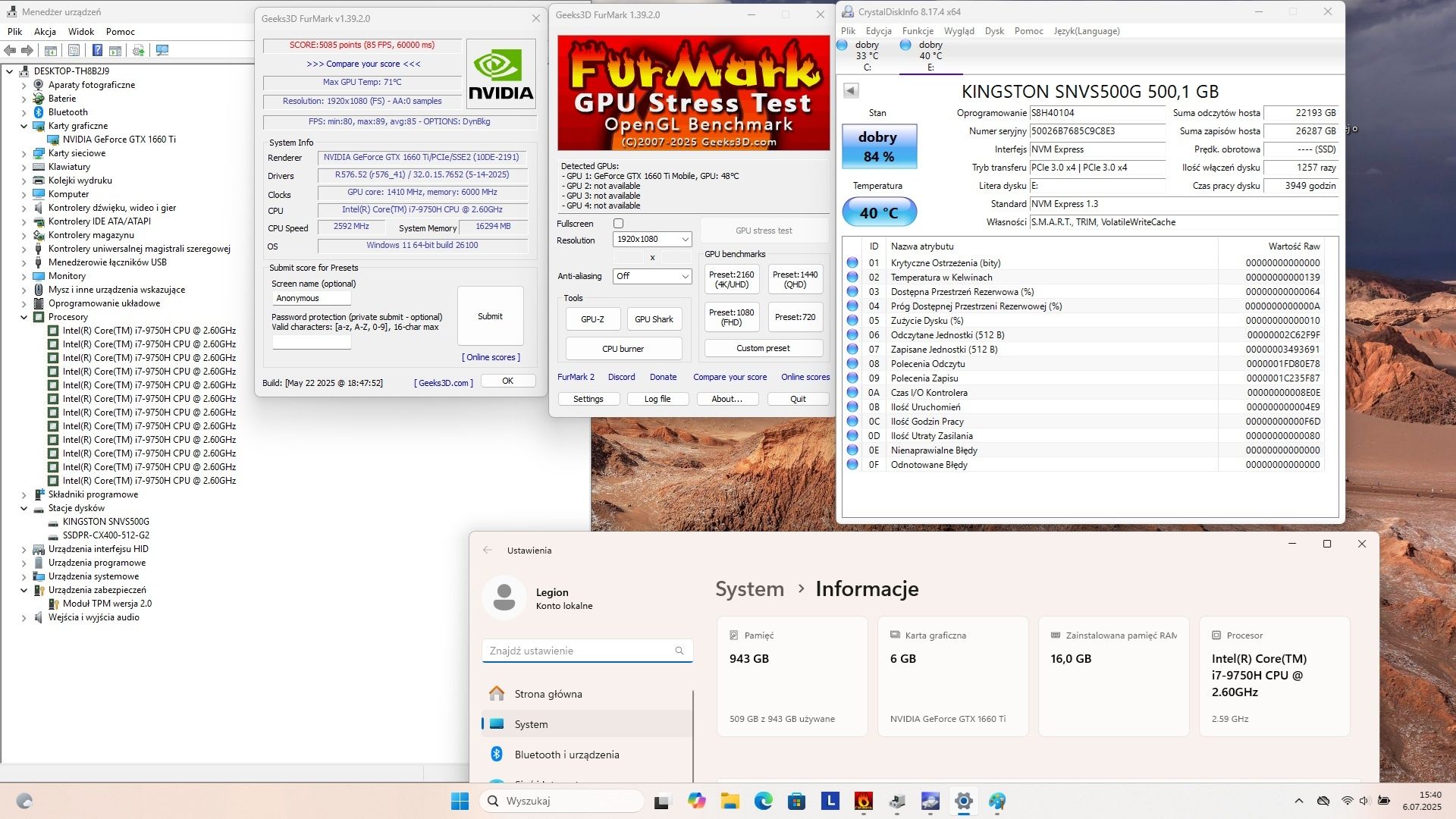Click the Settings gear taskbar icon
Screen dimensions: 1456x819
pyautogui.click(x=963, y=801)
